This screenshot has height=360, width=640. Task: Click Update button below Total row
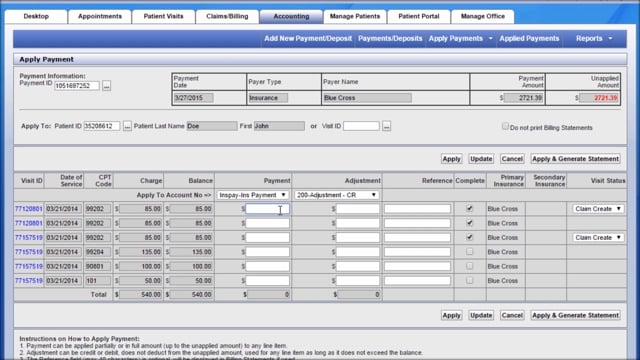(x=481, y=315)
